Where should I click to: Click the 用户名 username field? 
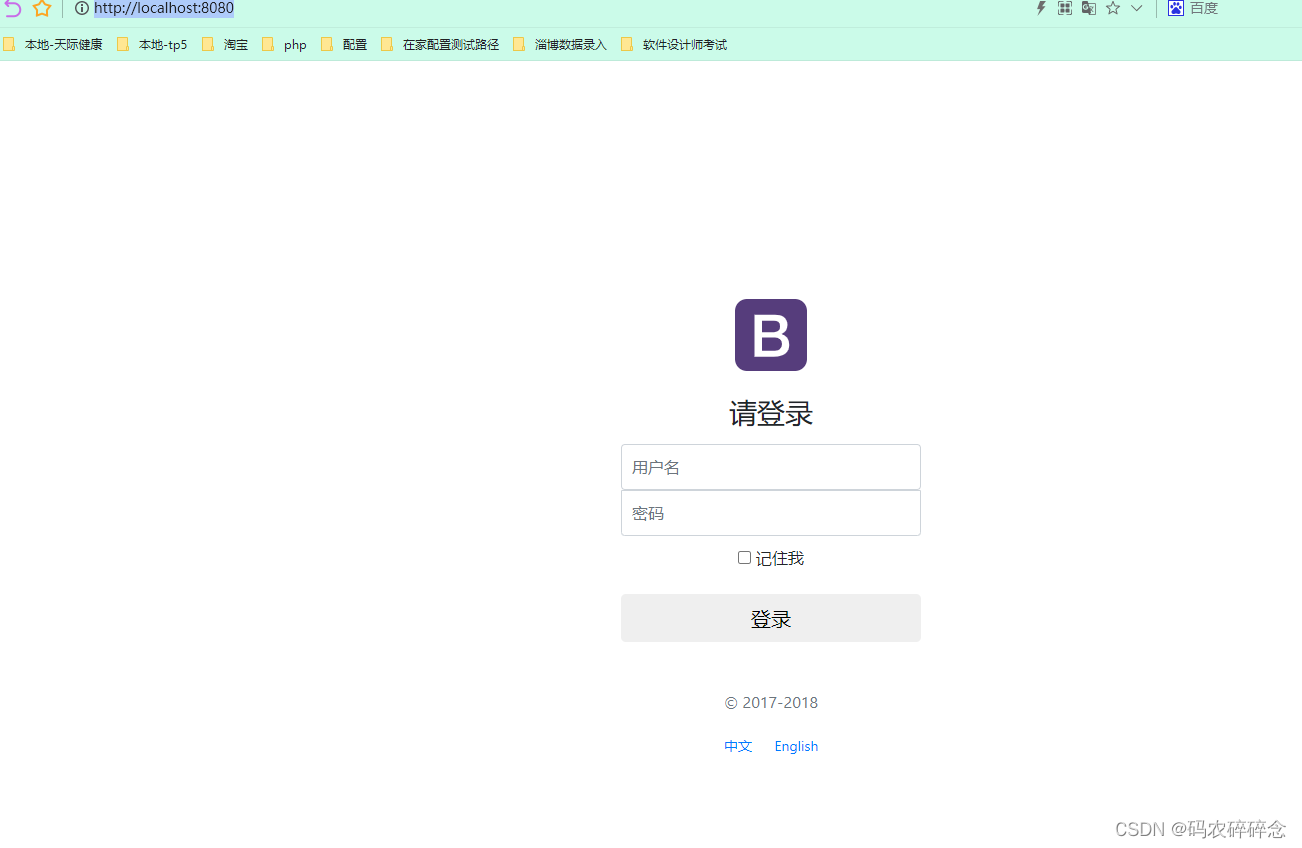771,467
